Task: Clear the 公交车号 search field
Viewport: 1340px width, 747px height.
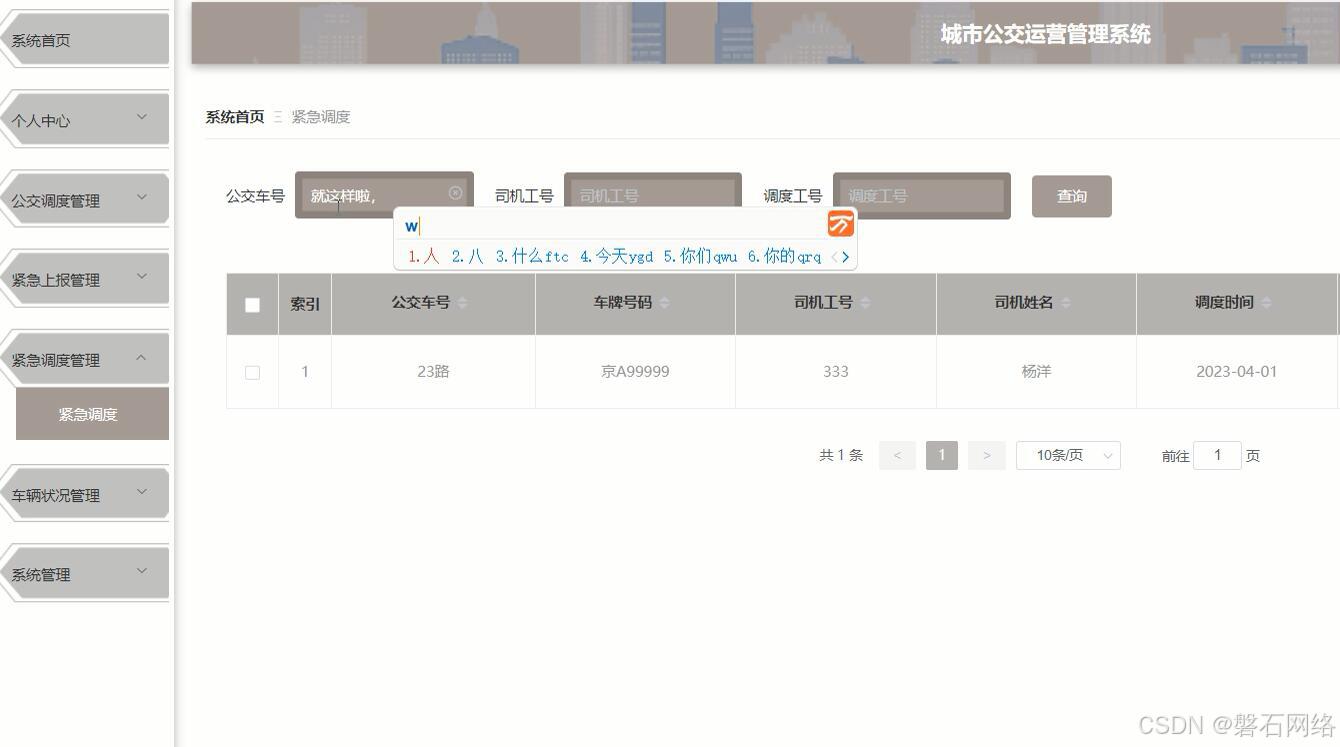Action: [x=456, y=193]
